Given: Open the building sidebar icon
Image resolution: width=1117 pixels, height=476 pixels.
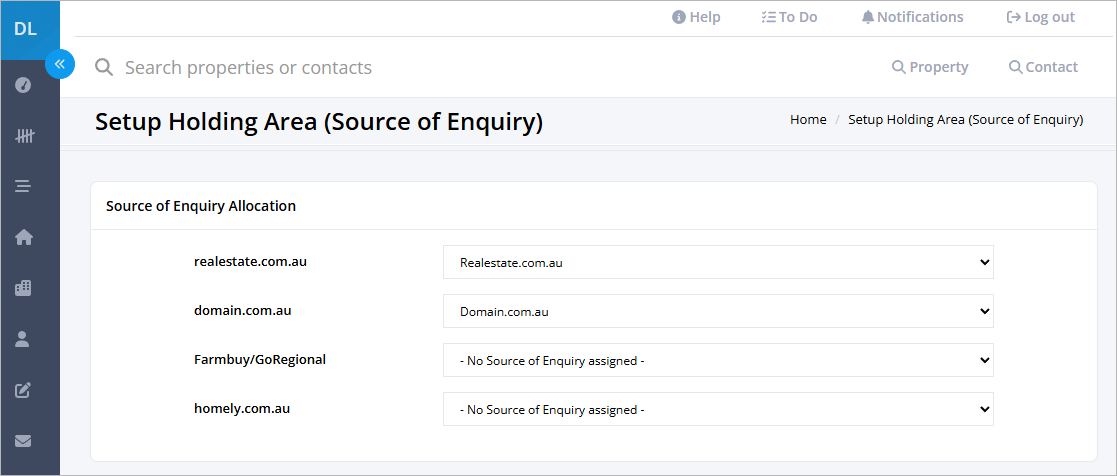Looking at the screenshot, I should (x=24, y=289).
